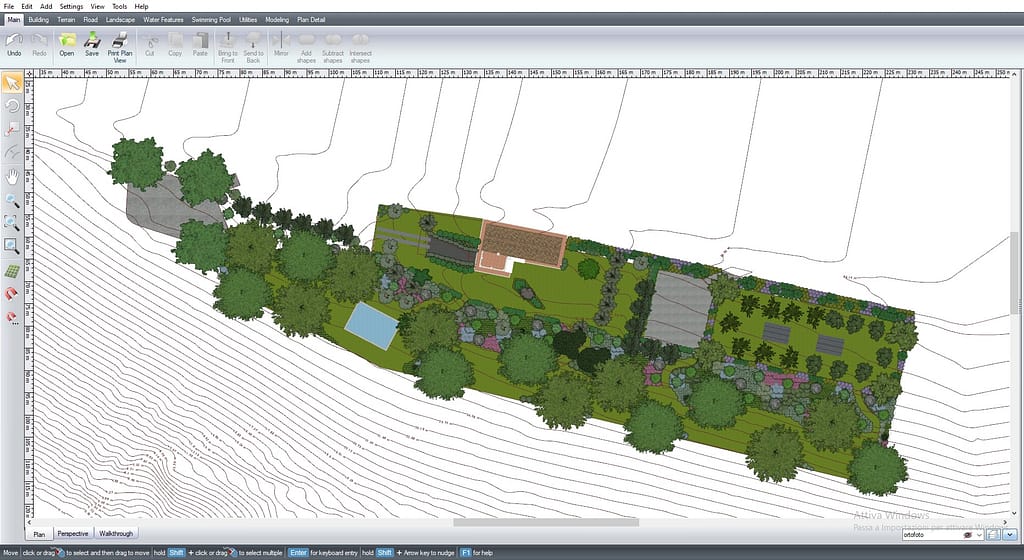Viewport: 1024px width, 560px height.
Task: Save the current design
Action: (92, 45)
